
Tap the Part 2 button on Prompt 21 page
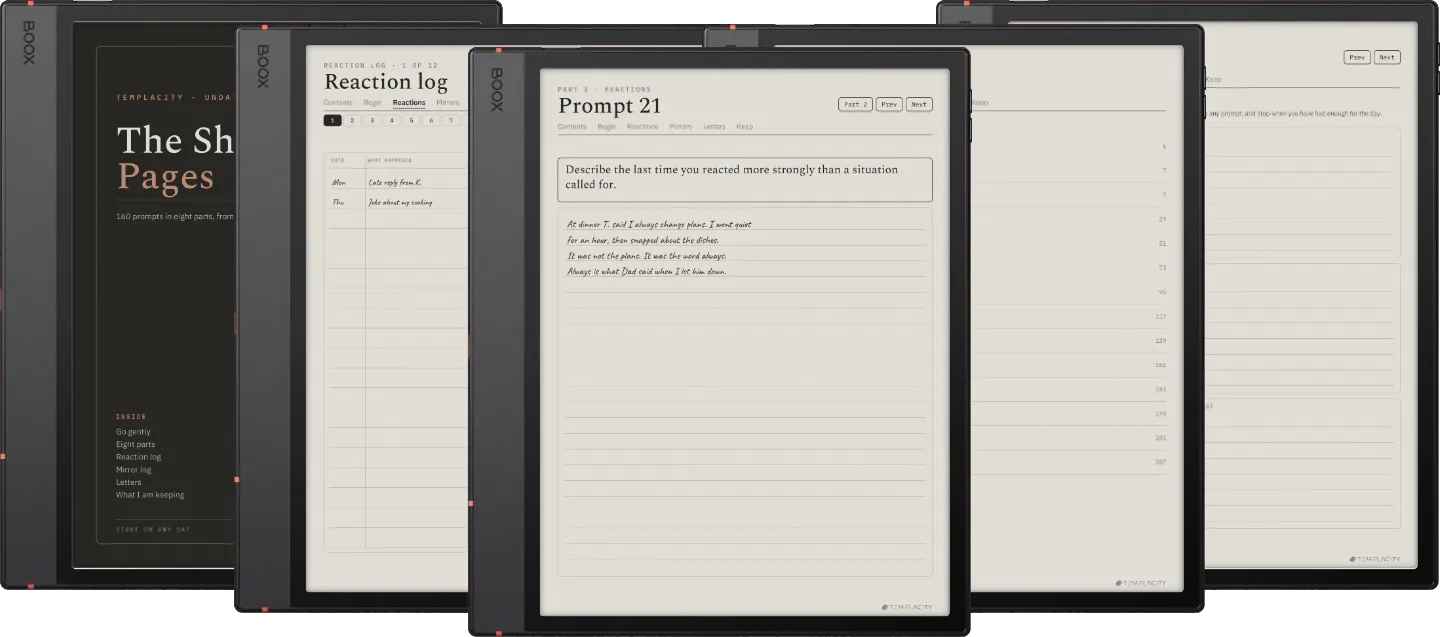pyautogui.click(x=855, y=104)
